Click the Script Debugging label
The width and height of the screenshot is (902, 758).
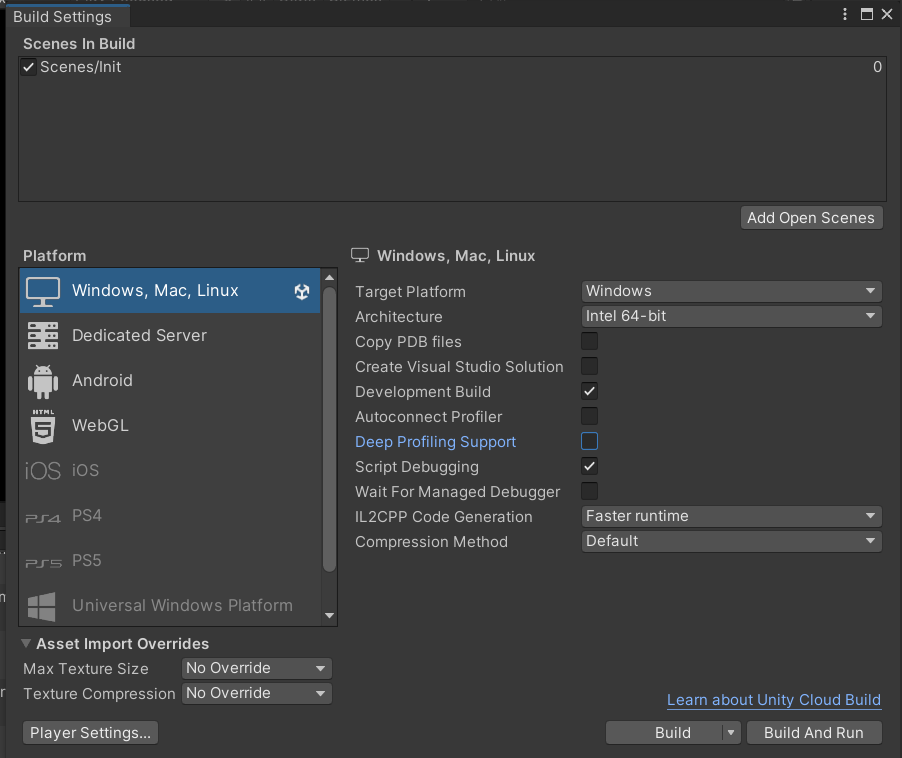tap(416, 467)
